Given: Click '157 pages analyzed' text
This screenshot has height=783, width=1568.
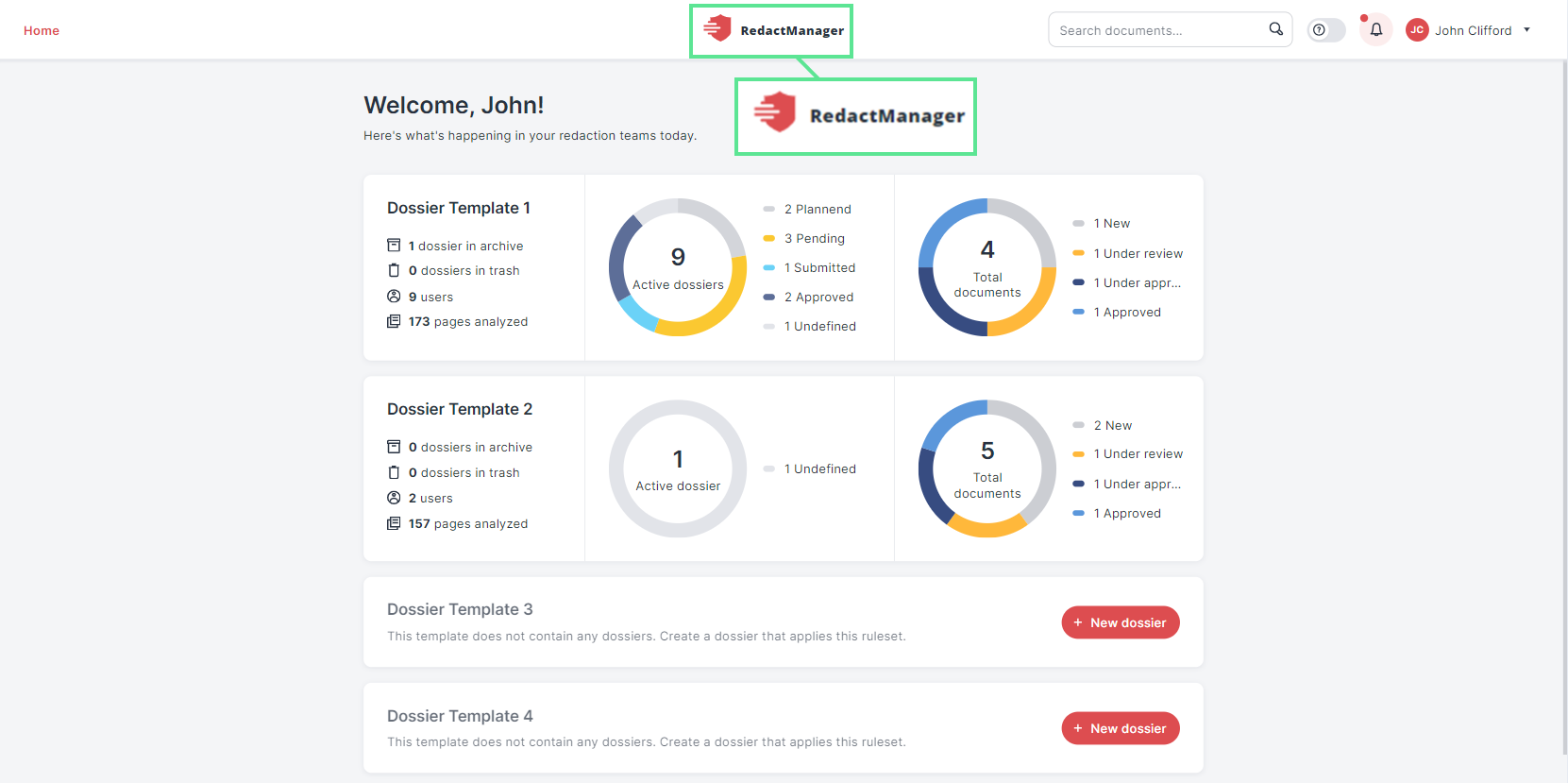Looking at the screenshot, I should (468, 523).
